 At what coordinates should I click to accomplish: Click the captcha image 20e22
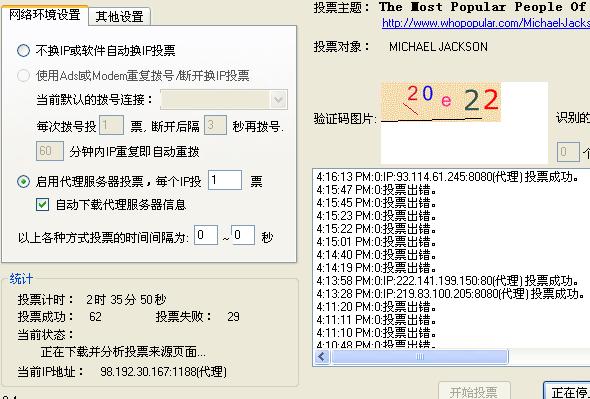point(441,102)
